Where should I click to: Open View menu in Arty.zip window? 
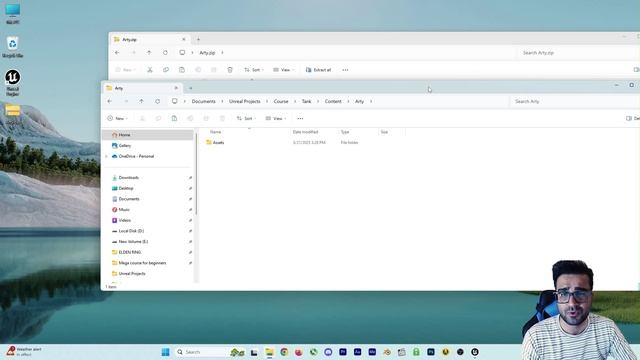(284, 70)
